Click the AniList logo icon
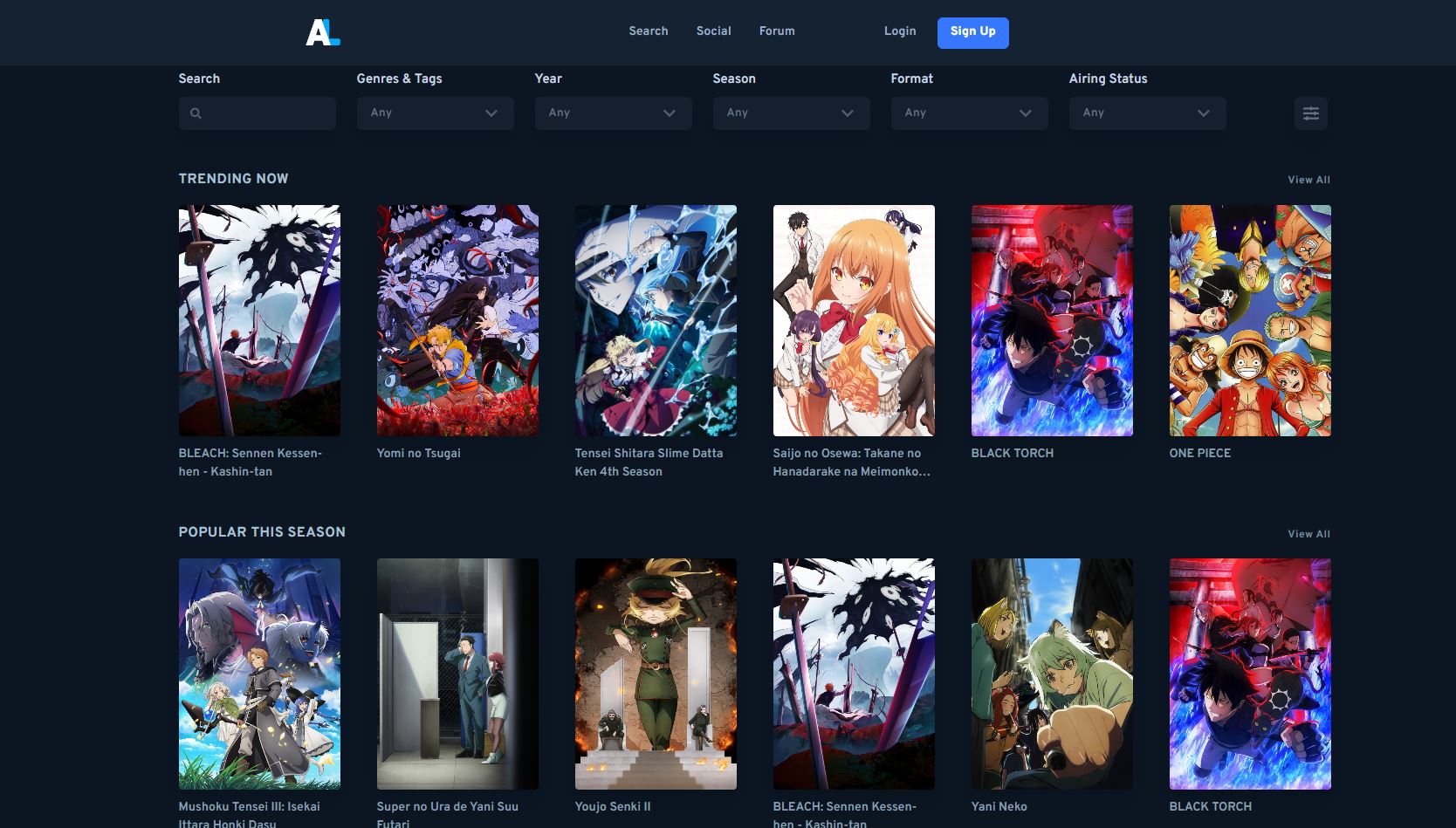 coord(323,32)
